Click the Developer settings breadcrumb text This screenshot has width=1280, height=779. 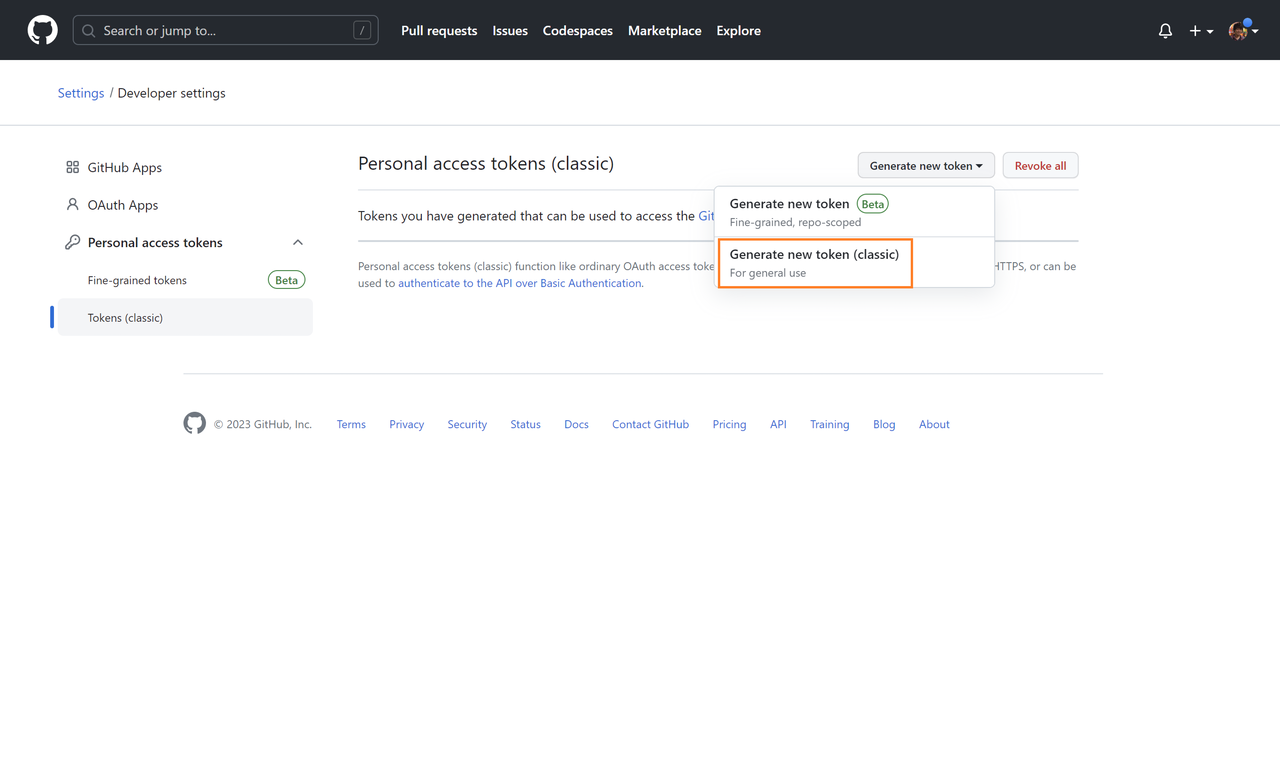(172, 93)
